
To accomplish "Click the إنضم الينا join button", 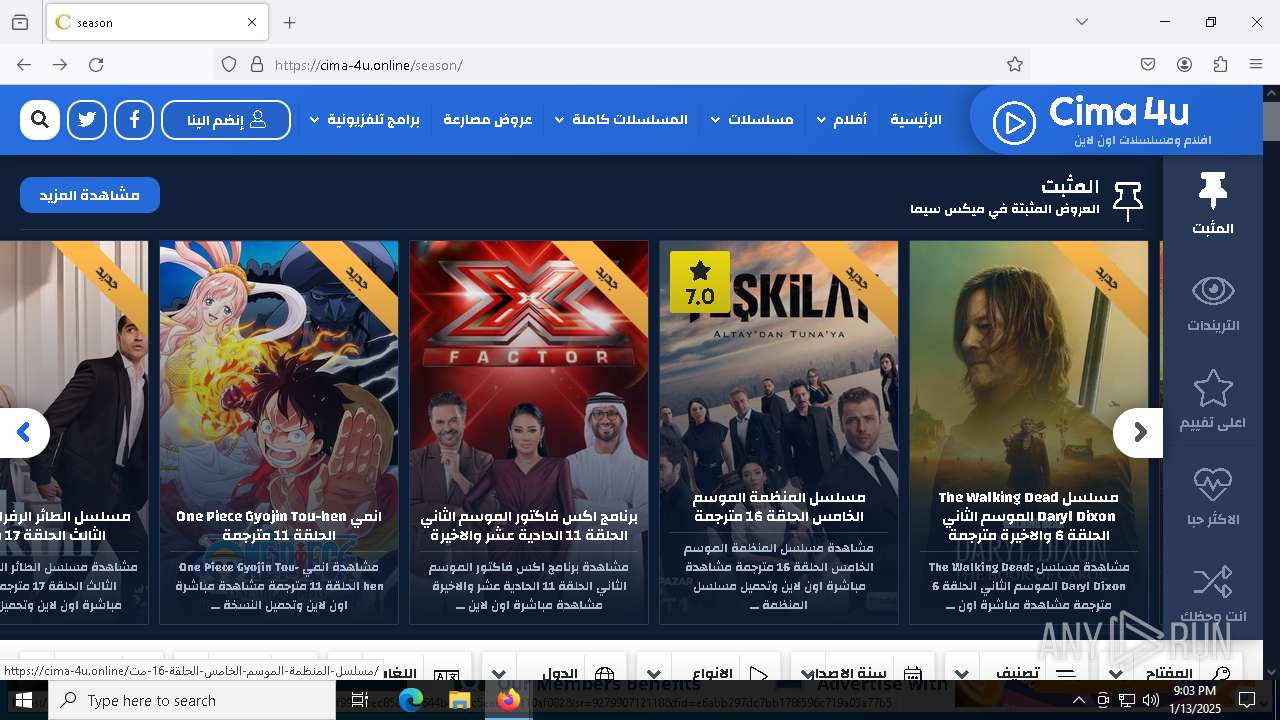I will click(226, 120).
